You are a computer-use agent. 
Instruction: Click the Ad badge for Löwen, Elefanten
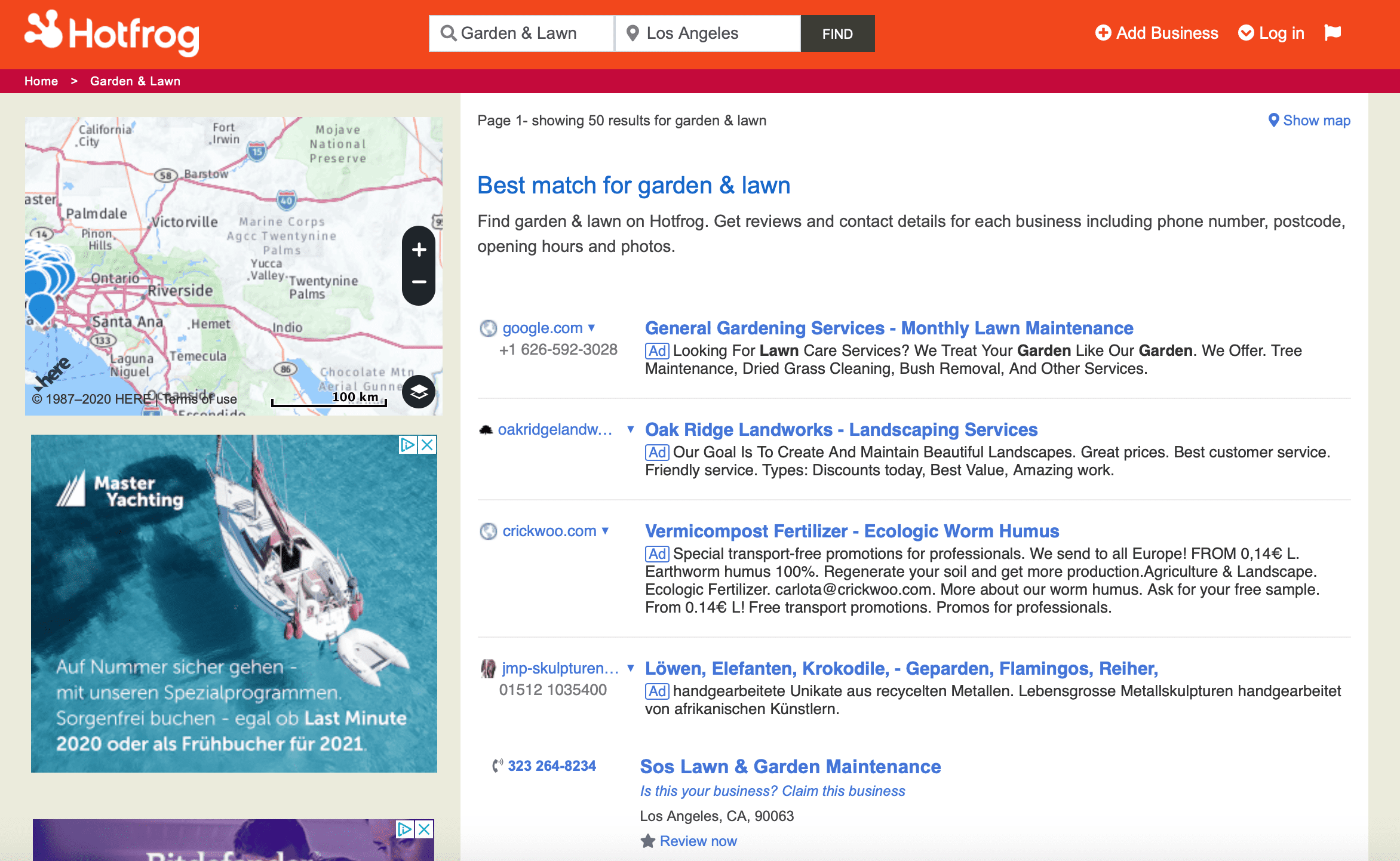point(657,691)
